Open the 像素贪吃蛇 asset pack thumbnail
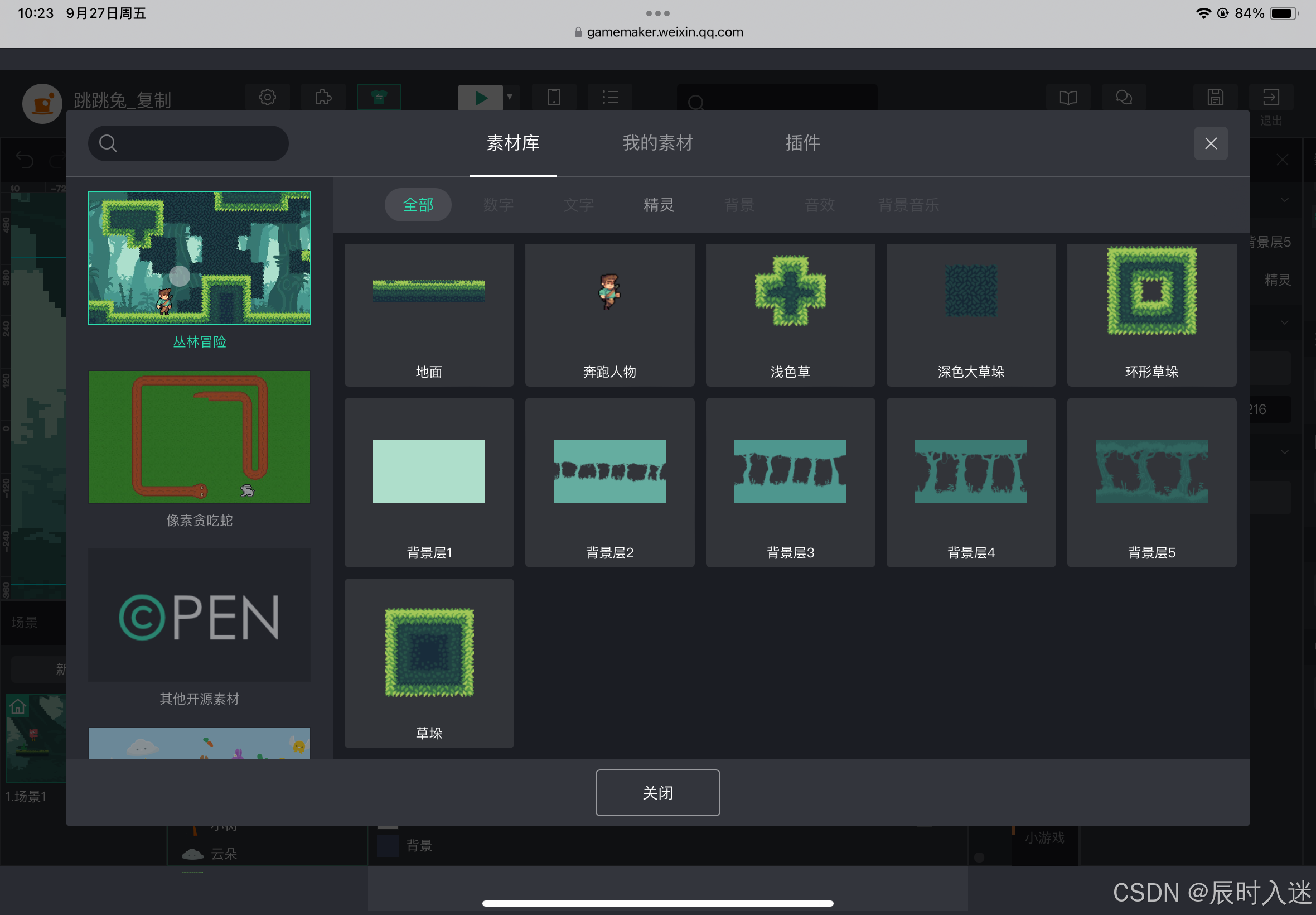 click(x=200, y=437)
